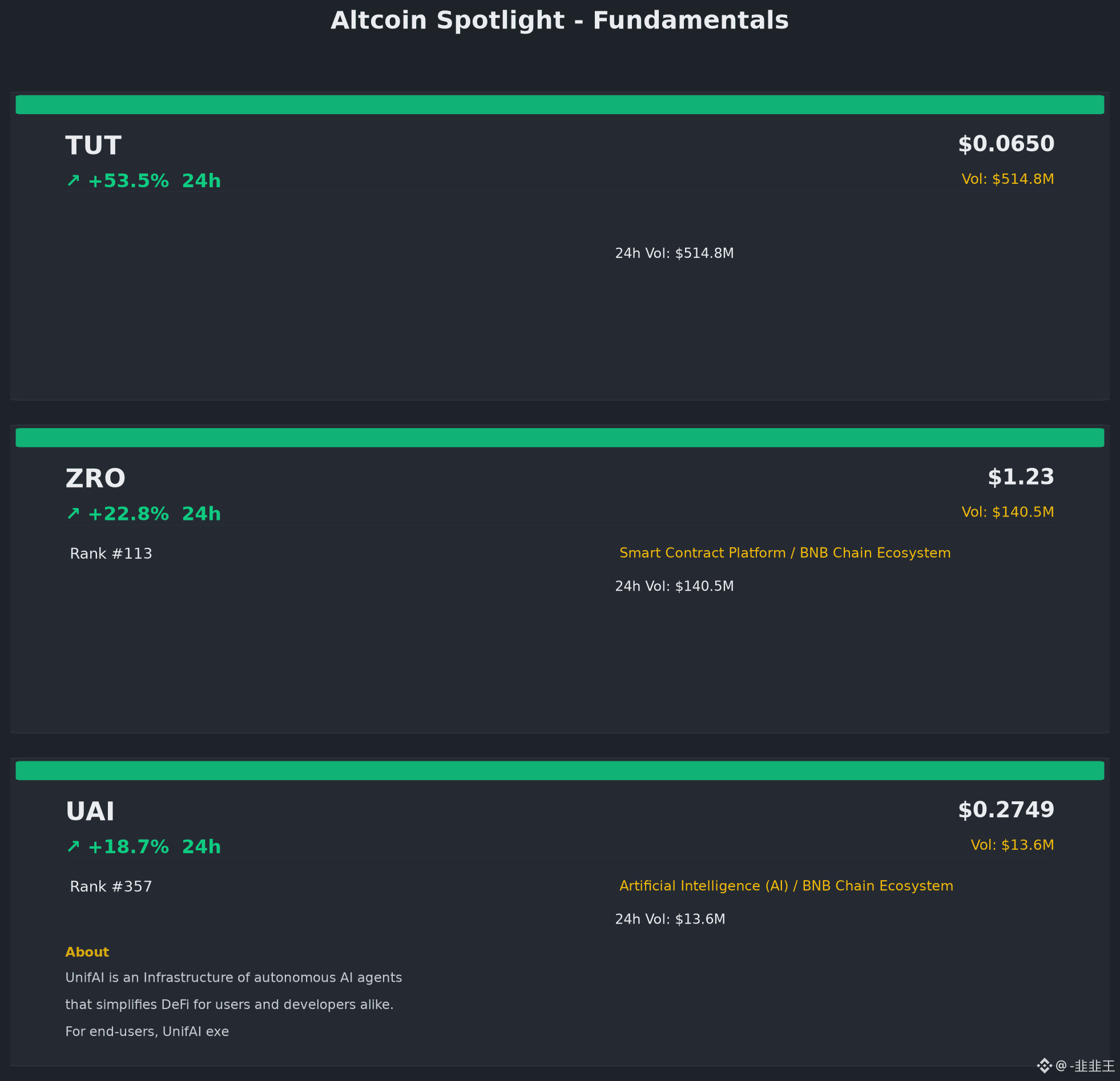This screenshot has height=1081, width=1120.
Task: Click the UAI upward trend arrow icon
Action: click(x=73, y=846)
